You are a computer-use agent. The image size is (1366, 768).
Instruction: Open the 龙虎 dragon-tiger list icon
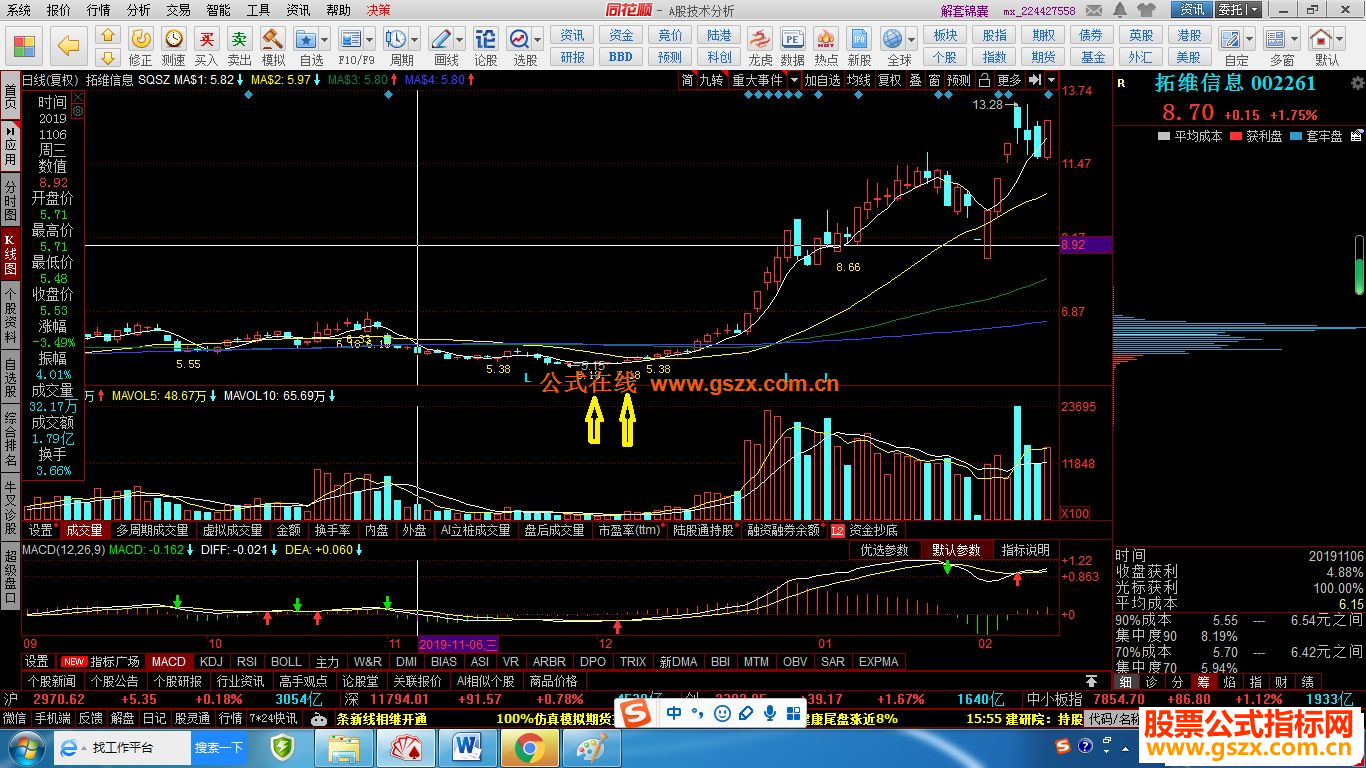point(761,39)
